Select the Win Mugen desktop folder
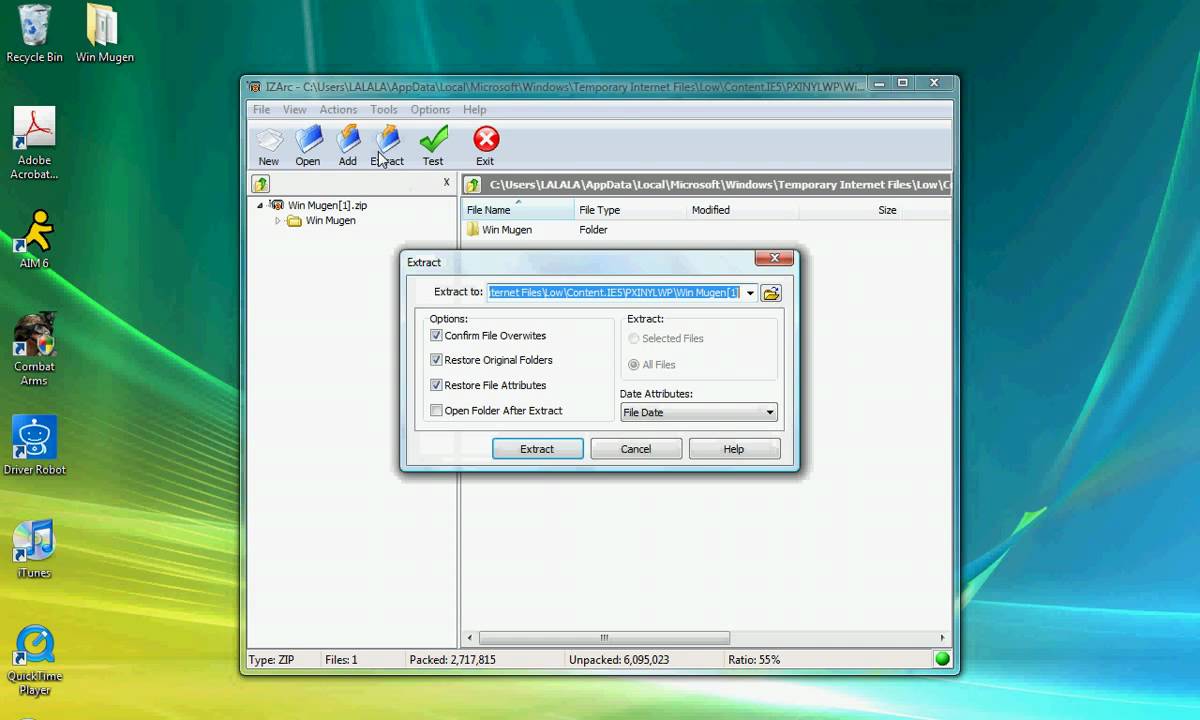Screen dimensions: 1200x720 [x=104, y=34]
